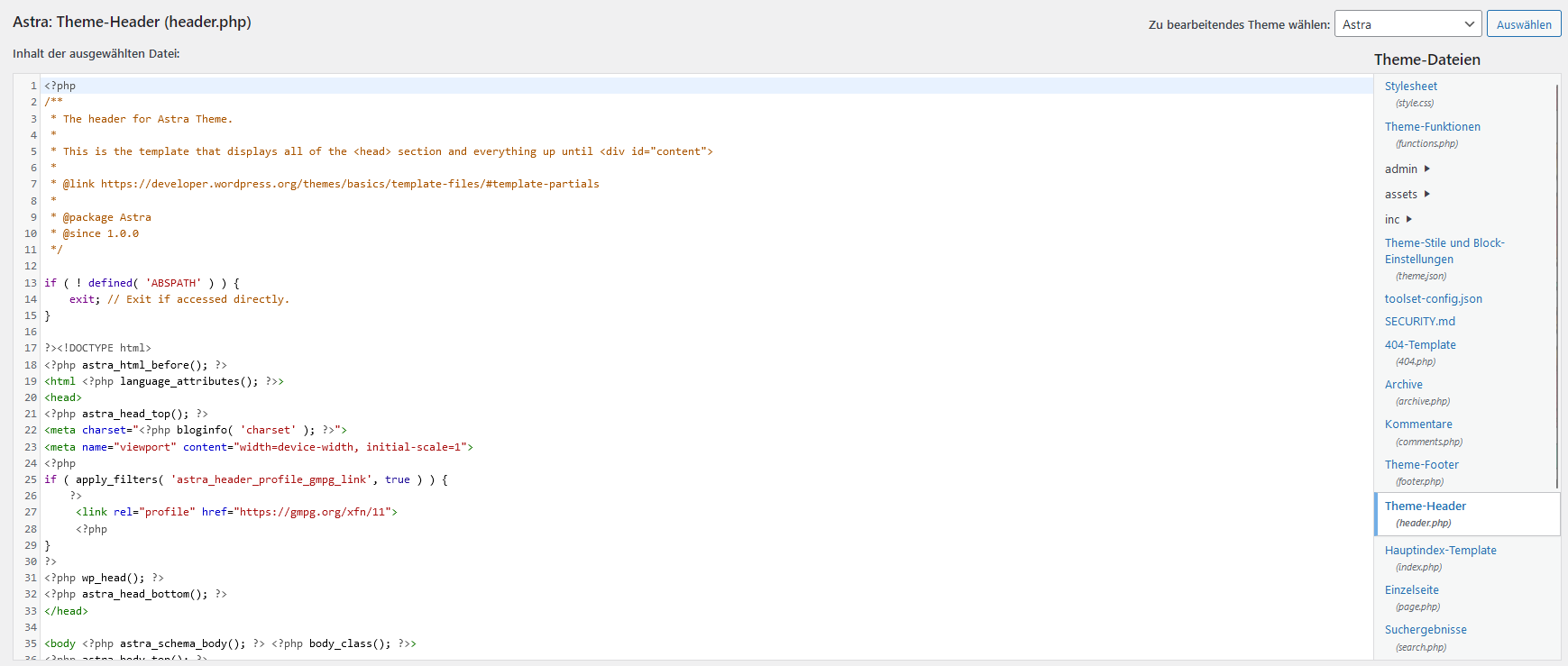Viewport: 1568px width, 666px height.
Task: Open the Archive archive.php file
Action: pos(1403,385)
